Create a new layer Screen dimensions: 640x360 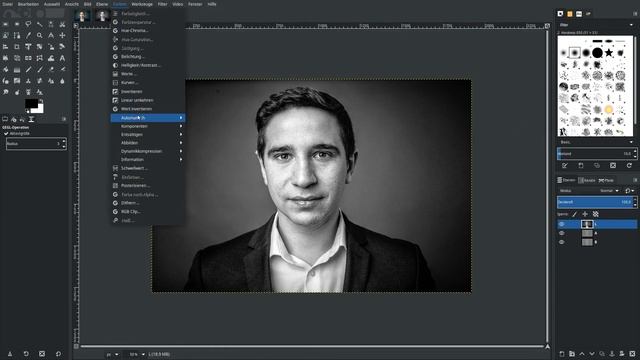pyautogui.click(x=562, y=353)
